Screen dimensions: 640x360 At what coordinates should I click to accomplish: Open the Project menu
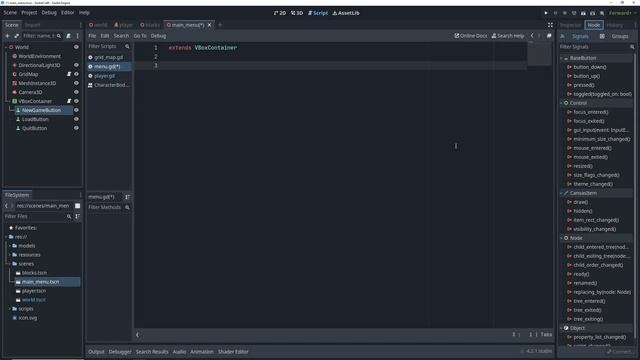click(x=29, y=13)
